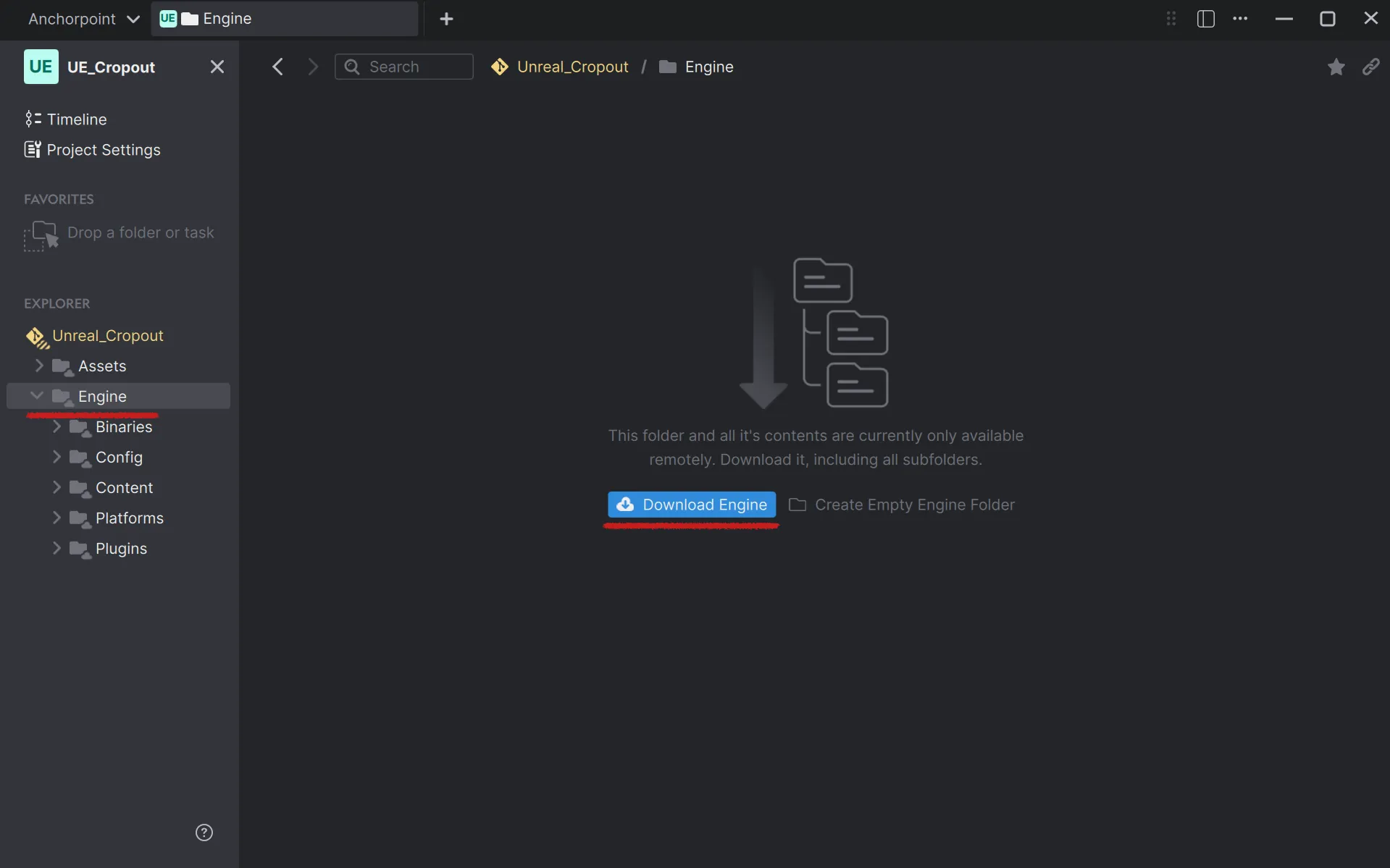This screenshot has width=1390, height=868.
Task: Collapse the Engine folder tree
Action: click(x=35, y=396)
